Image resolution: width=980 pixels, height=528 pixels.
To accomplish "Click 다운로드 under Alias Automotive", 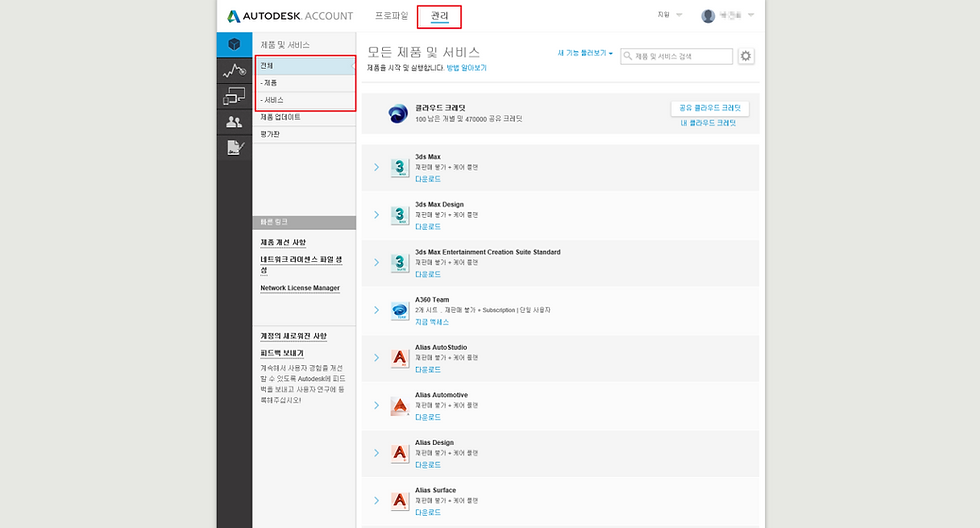I will pos(428,417).
